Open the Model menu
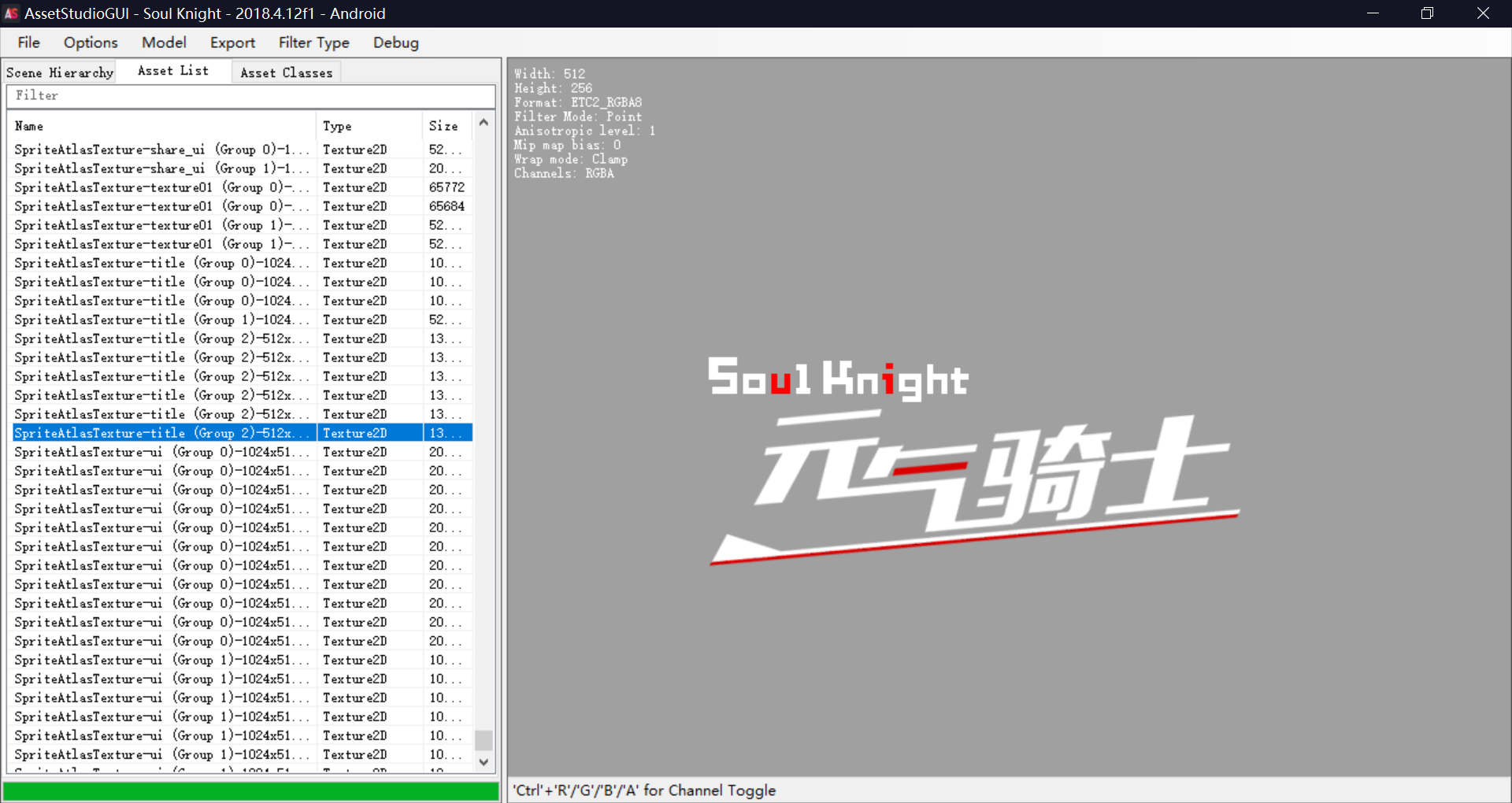The width and height of the screenshot is (1512, 803). [x=164, y=43]
